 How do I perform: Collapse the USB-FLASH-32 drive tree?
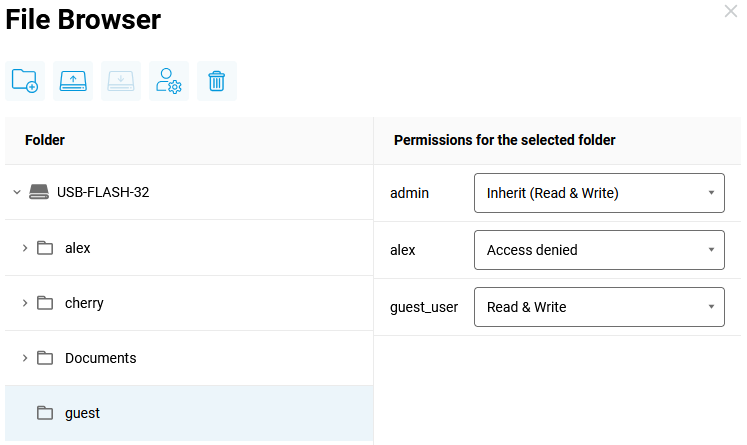point(16,192)
